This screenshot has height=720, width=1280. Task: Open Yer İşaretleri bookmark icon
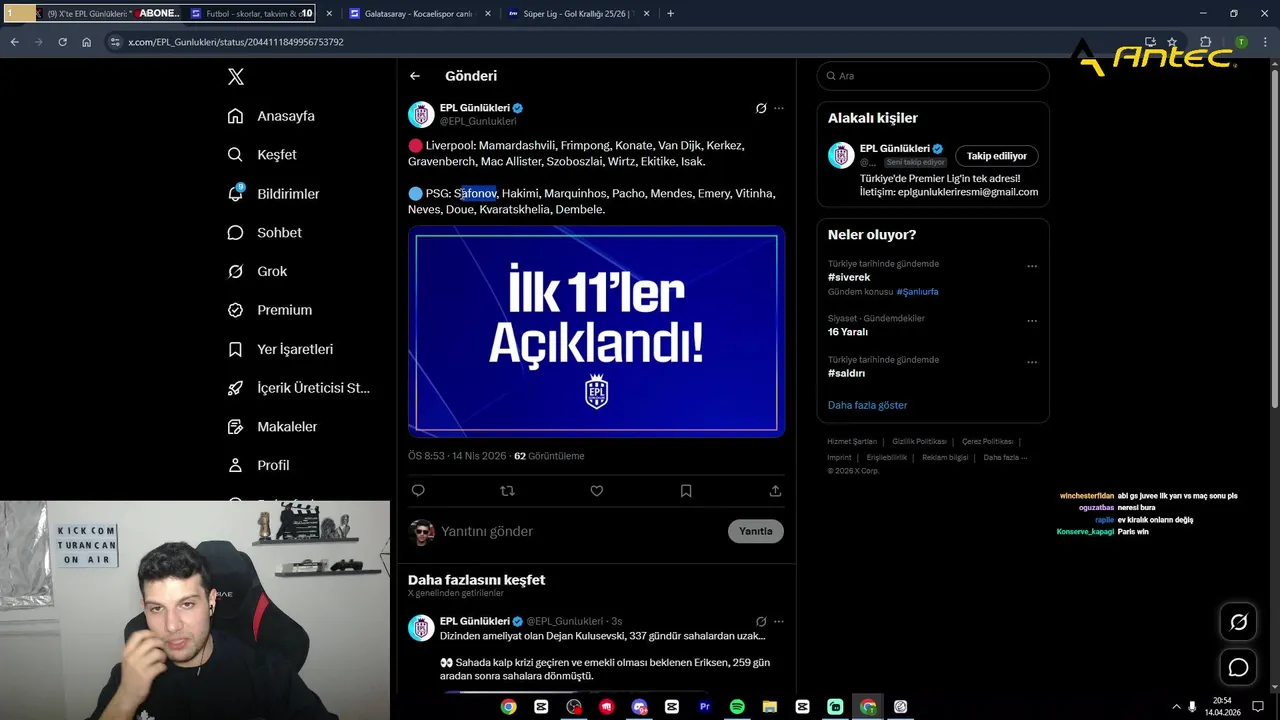(235, 349)
